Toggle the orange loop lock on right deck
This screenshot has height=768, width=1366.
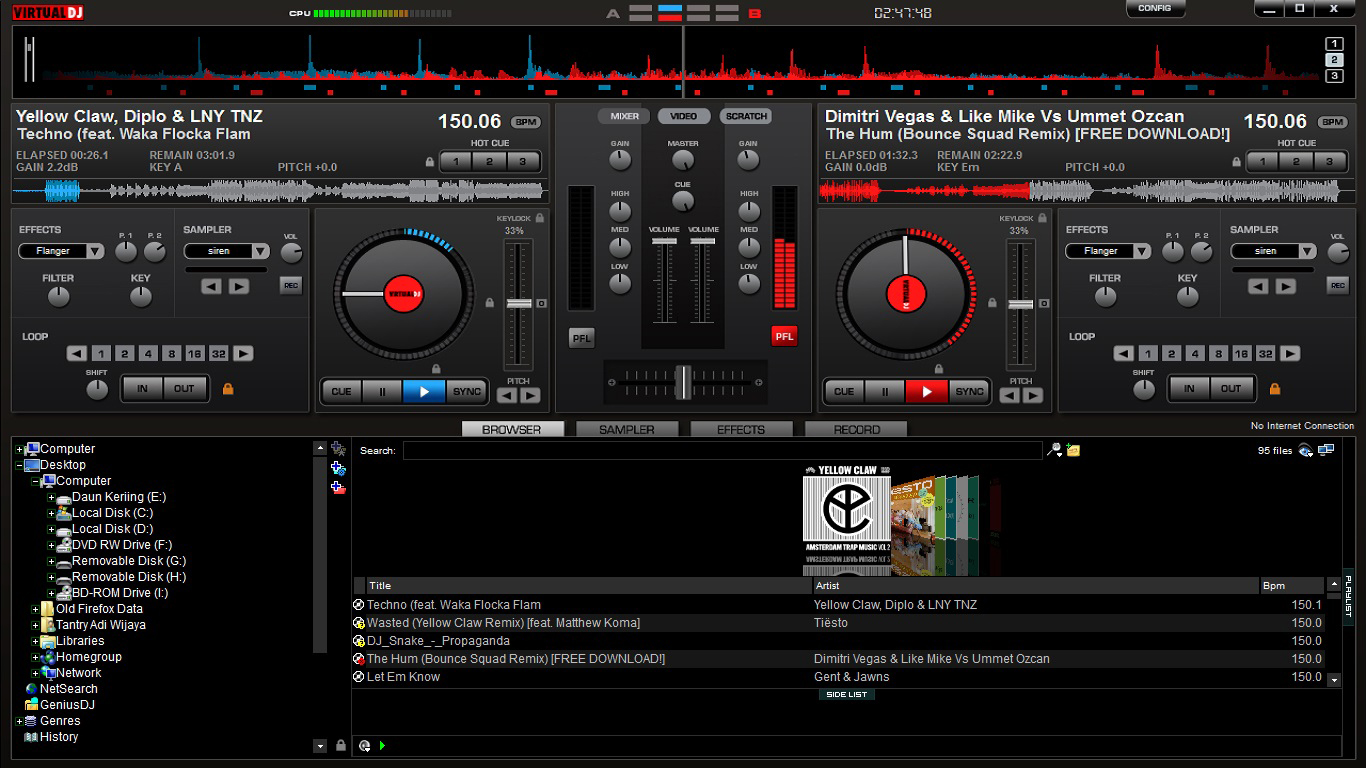coord(1274,388)
